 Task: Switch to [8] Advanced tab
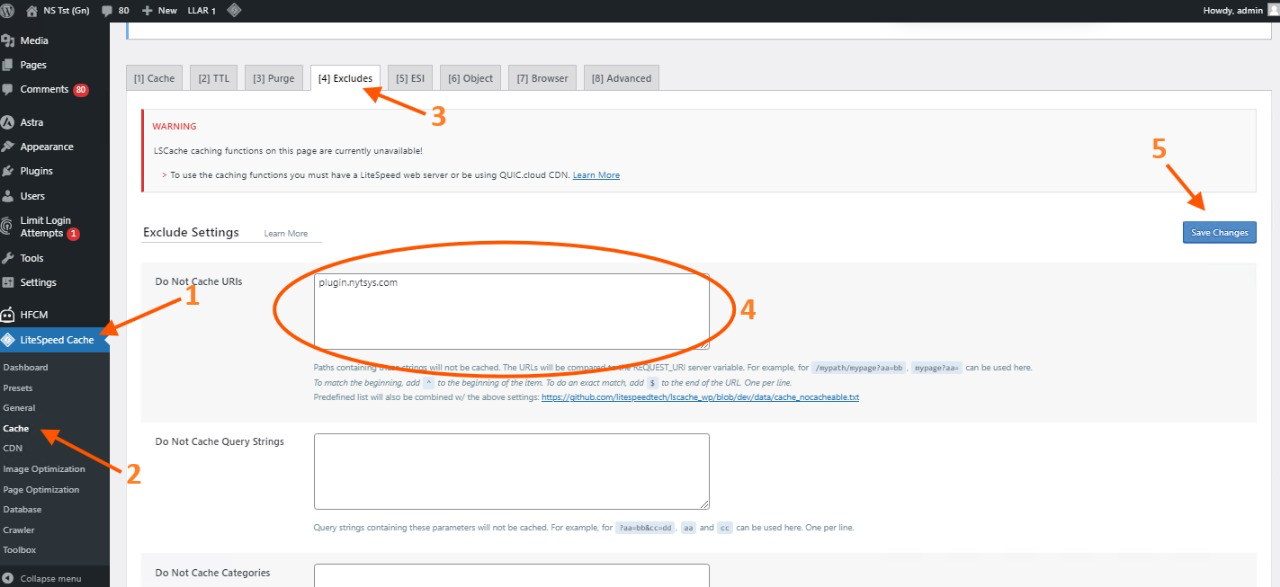click(621, 78)
